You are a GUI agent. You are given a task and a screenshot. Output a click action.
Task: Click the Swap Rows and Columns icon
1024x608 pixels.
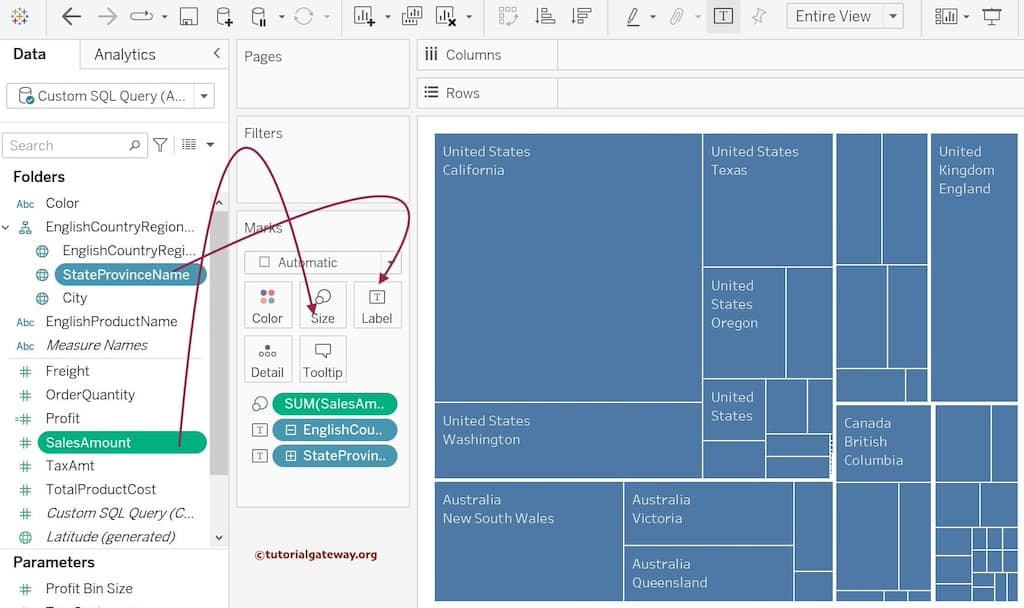507,16
